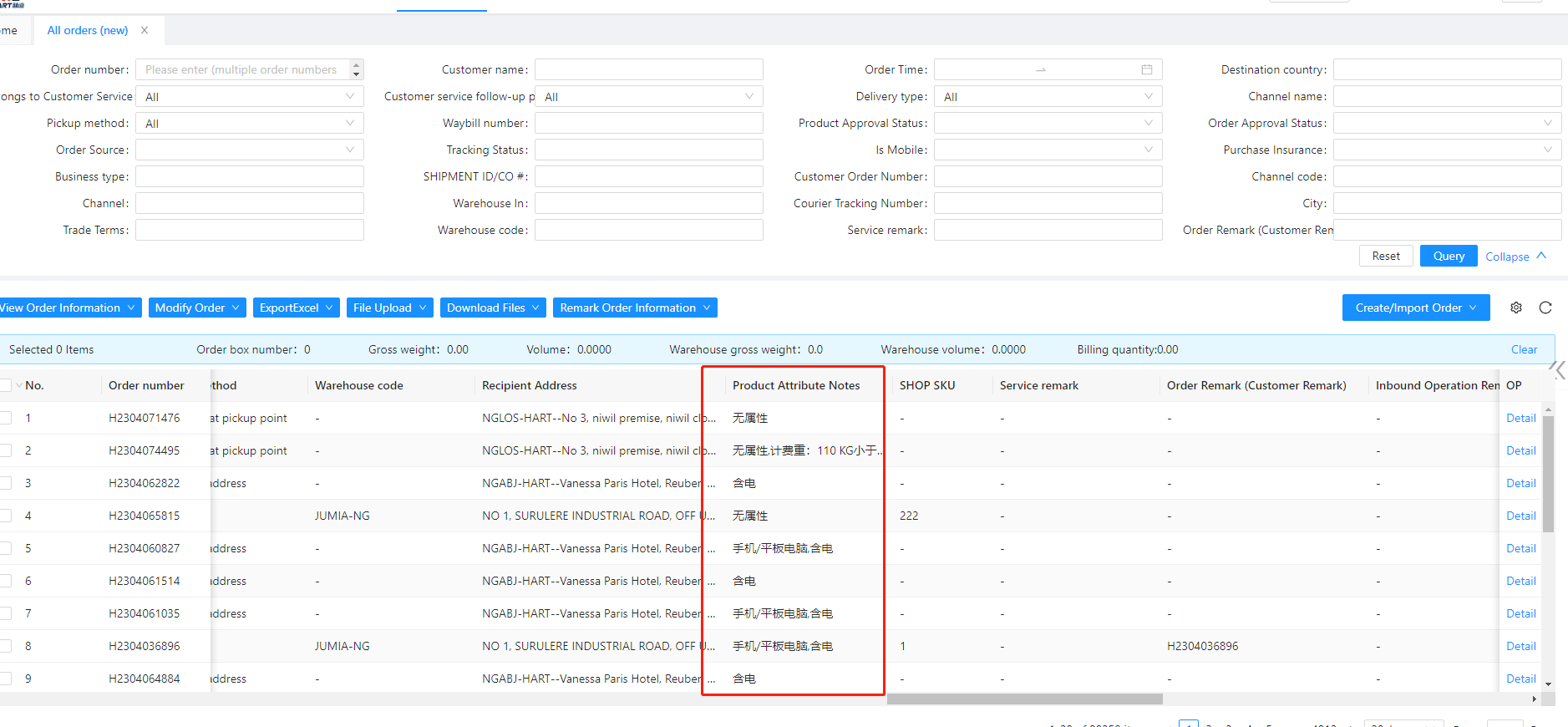Select the checkbox for row 1

point(6,418)
